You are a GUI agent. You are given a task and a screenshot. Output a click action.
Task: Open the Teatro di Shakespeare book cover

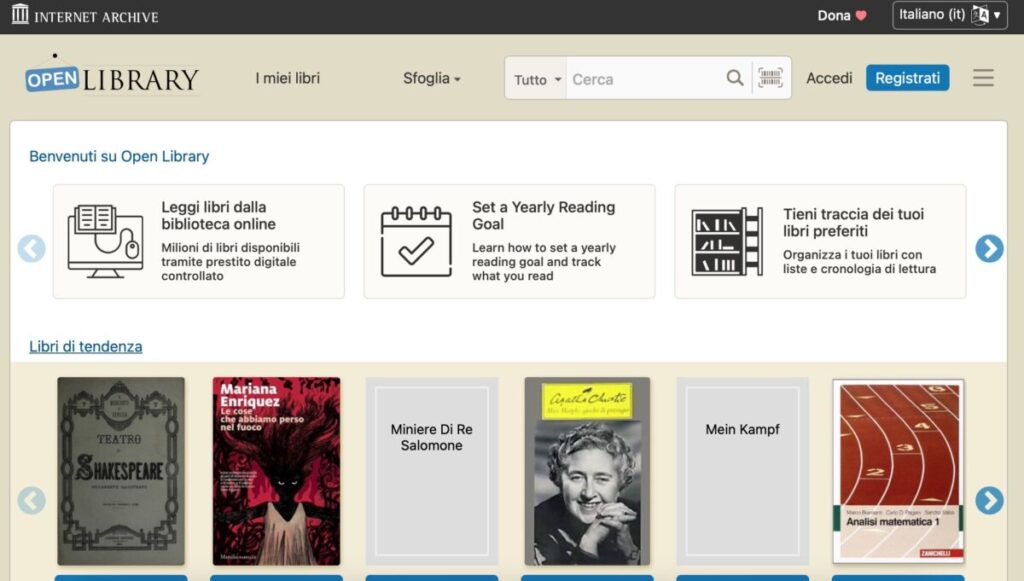(x=121, y=471)
